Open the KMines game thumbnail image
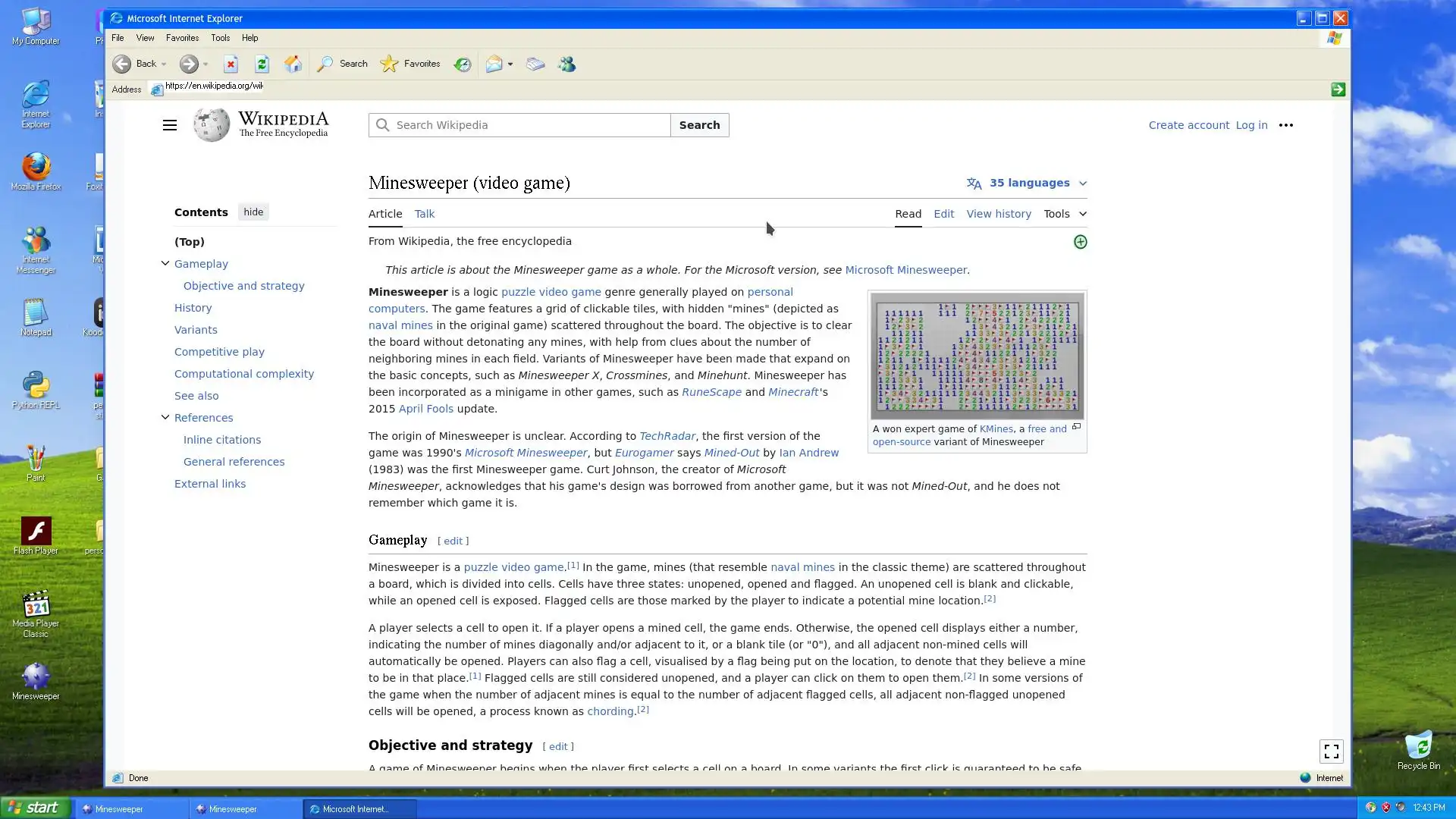The height and width of the screenshot is (819, 1456). (x=977, y=356)
